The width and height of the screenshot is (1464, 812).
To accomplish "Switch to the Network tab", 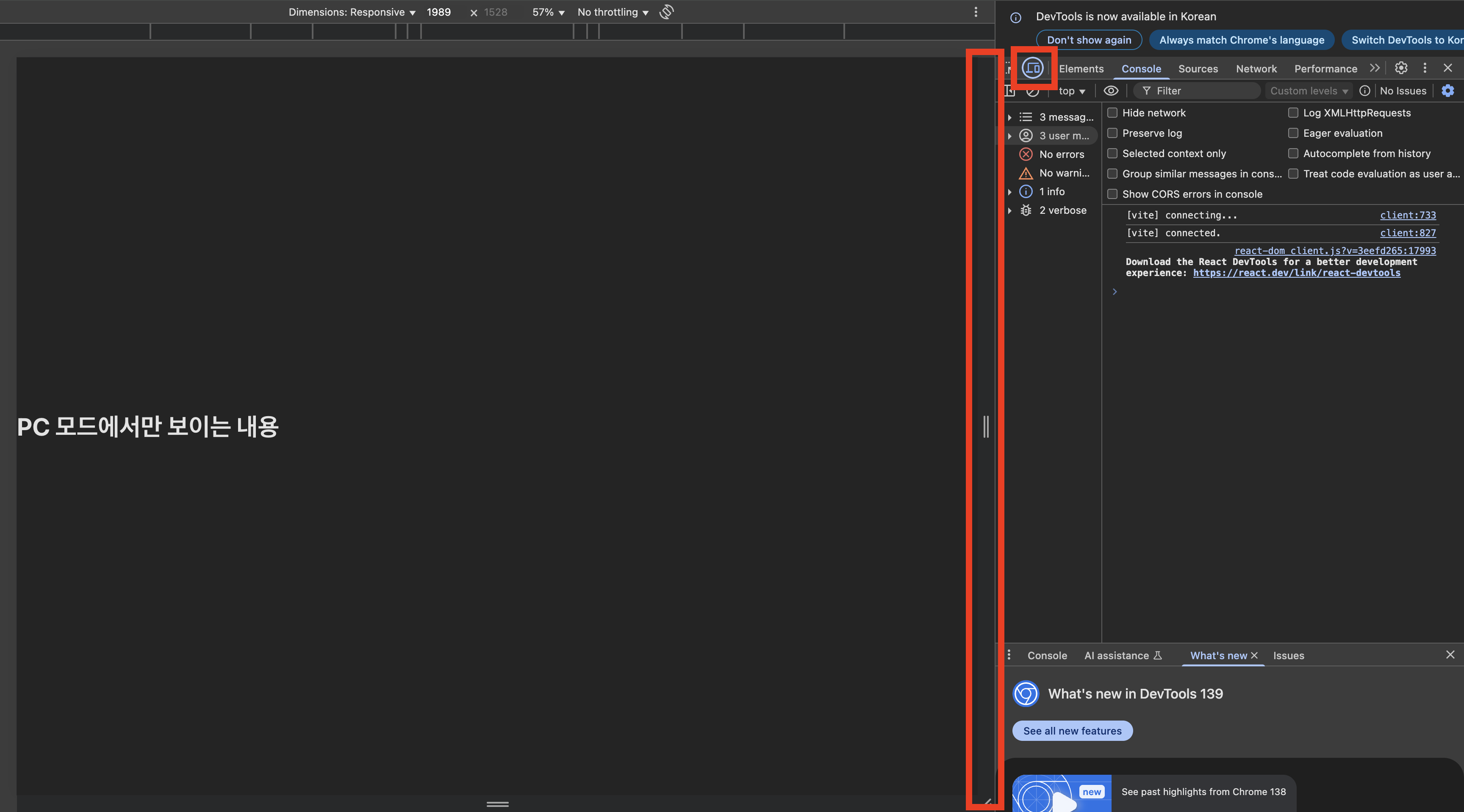I will pos(1256,69).
